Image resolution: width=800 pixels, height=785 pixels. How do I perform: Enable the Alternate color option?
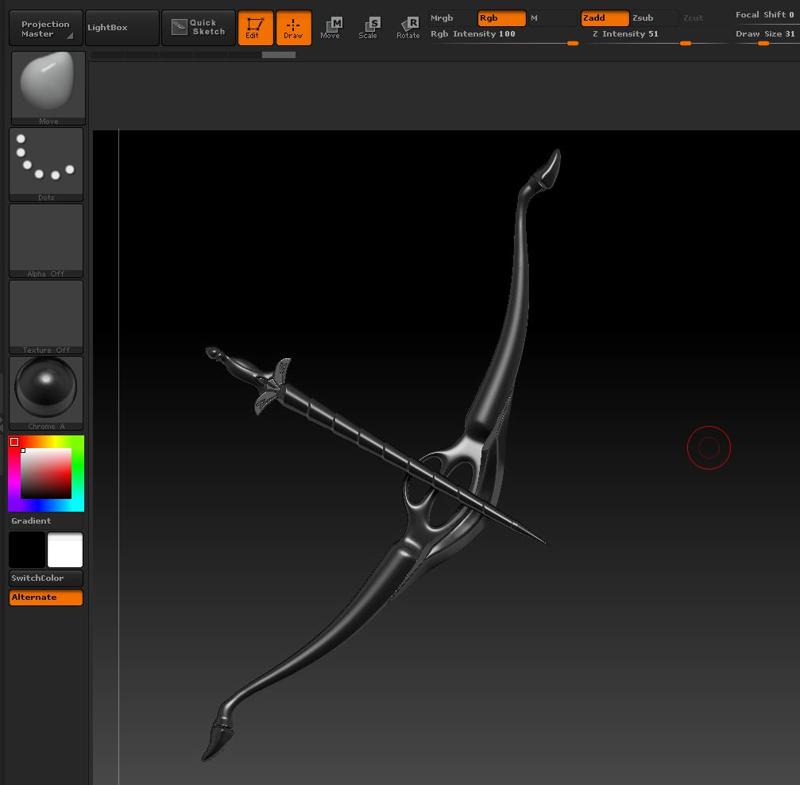click(x=45, y=597)
